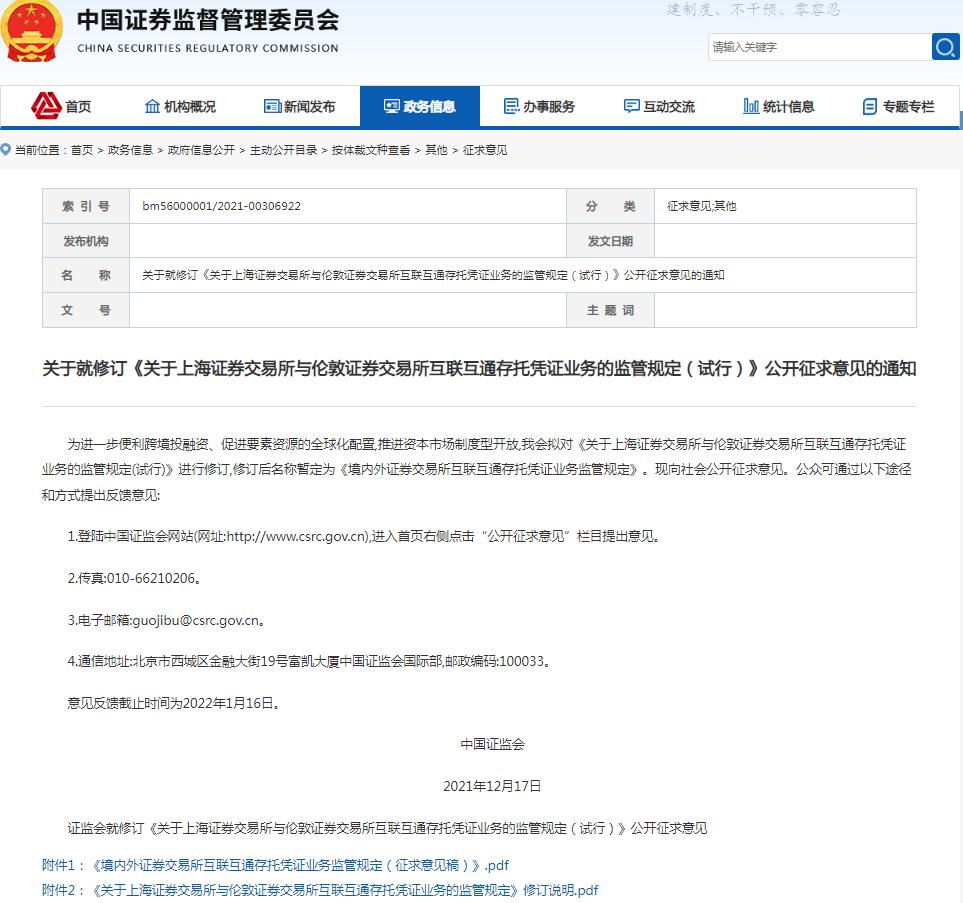Click the large article headline
The height and width of the screenshot is (903, 963).
(479, 369)
